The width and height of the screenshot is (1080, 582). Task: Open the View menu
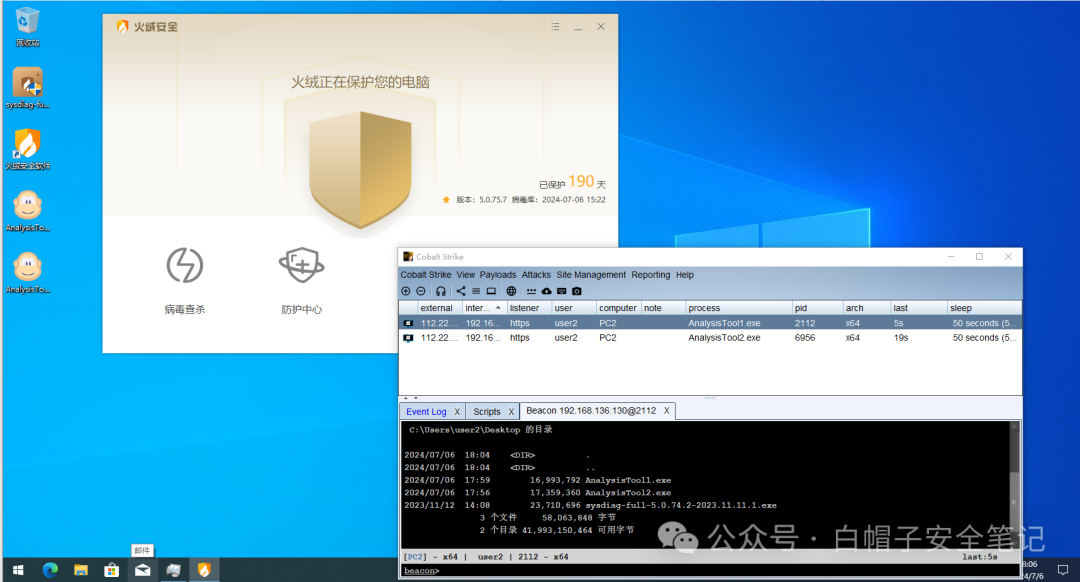(x=466, y=275)
